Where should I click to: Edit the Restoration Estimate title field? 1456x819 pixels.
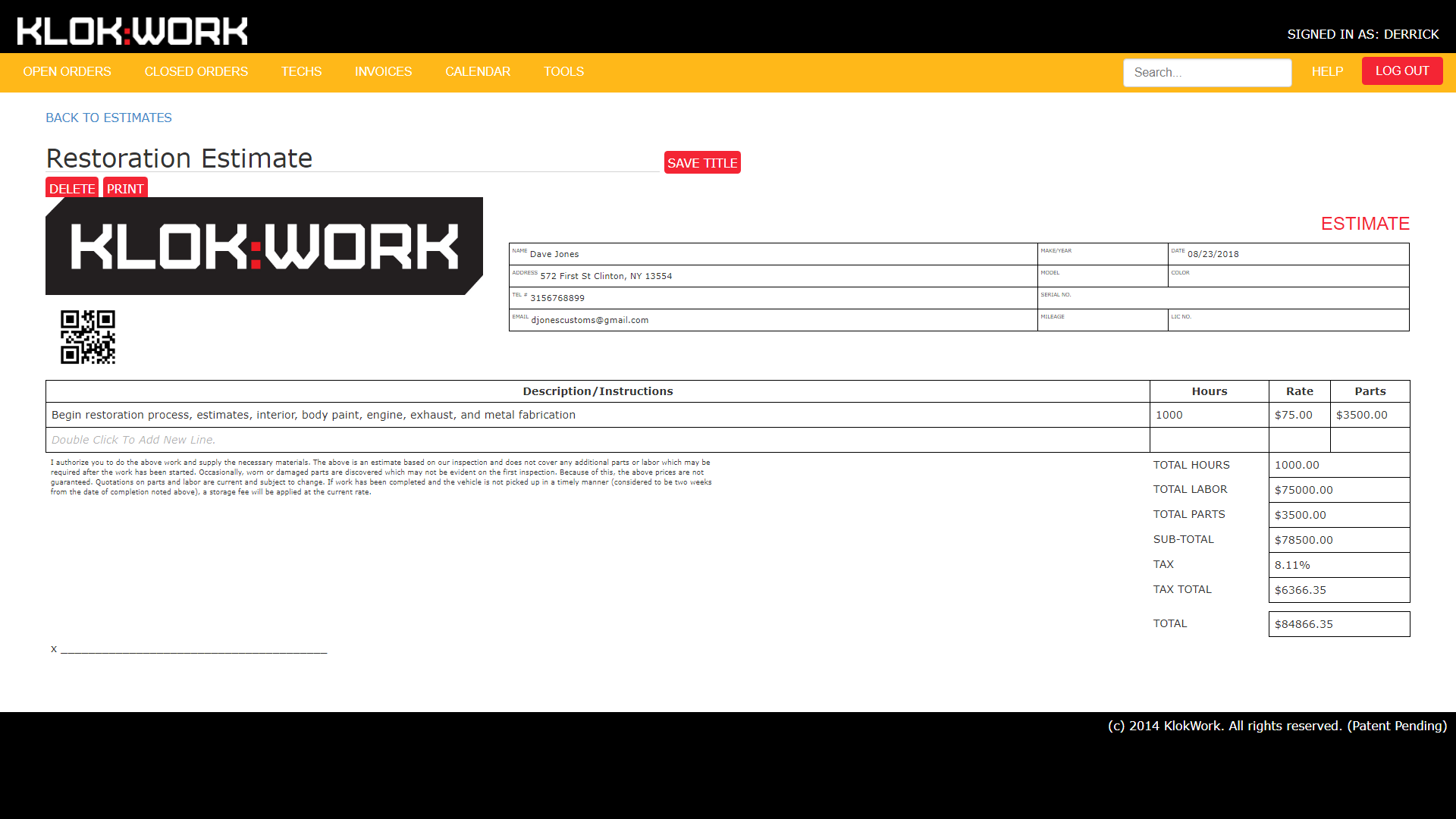(353, 158)
